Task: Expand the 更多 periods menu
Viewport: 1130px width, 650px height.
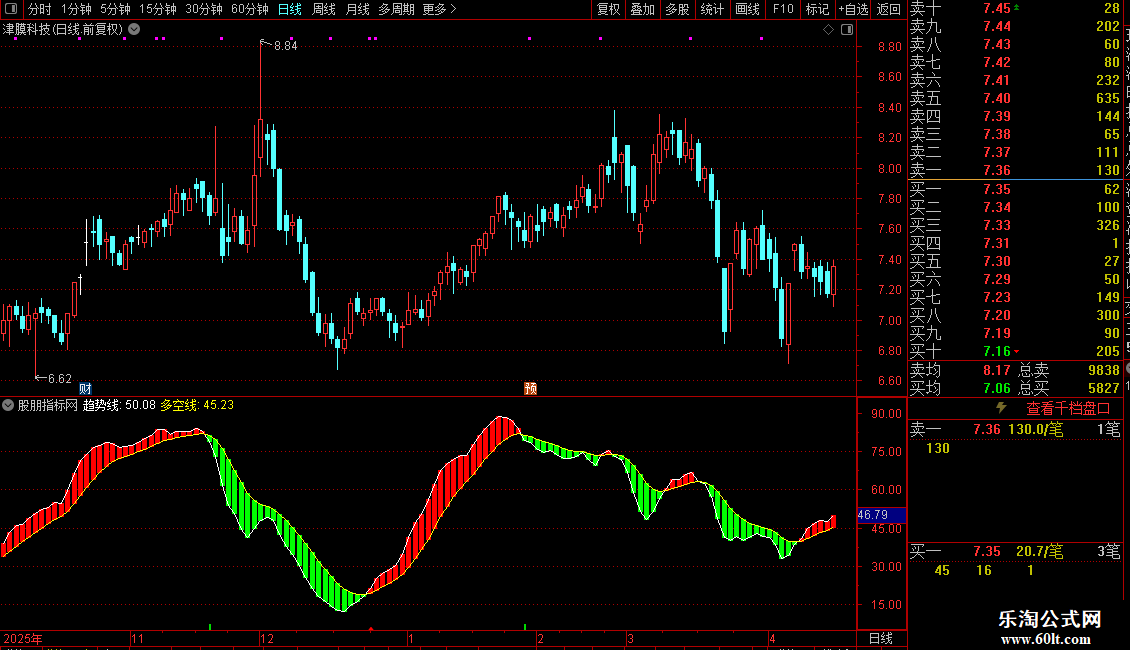Action: [x=440, y=9]
